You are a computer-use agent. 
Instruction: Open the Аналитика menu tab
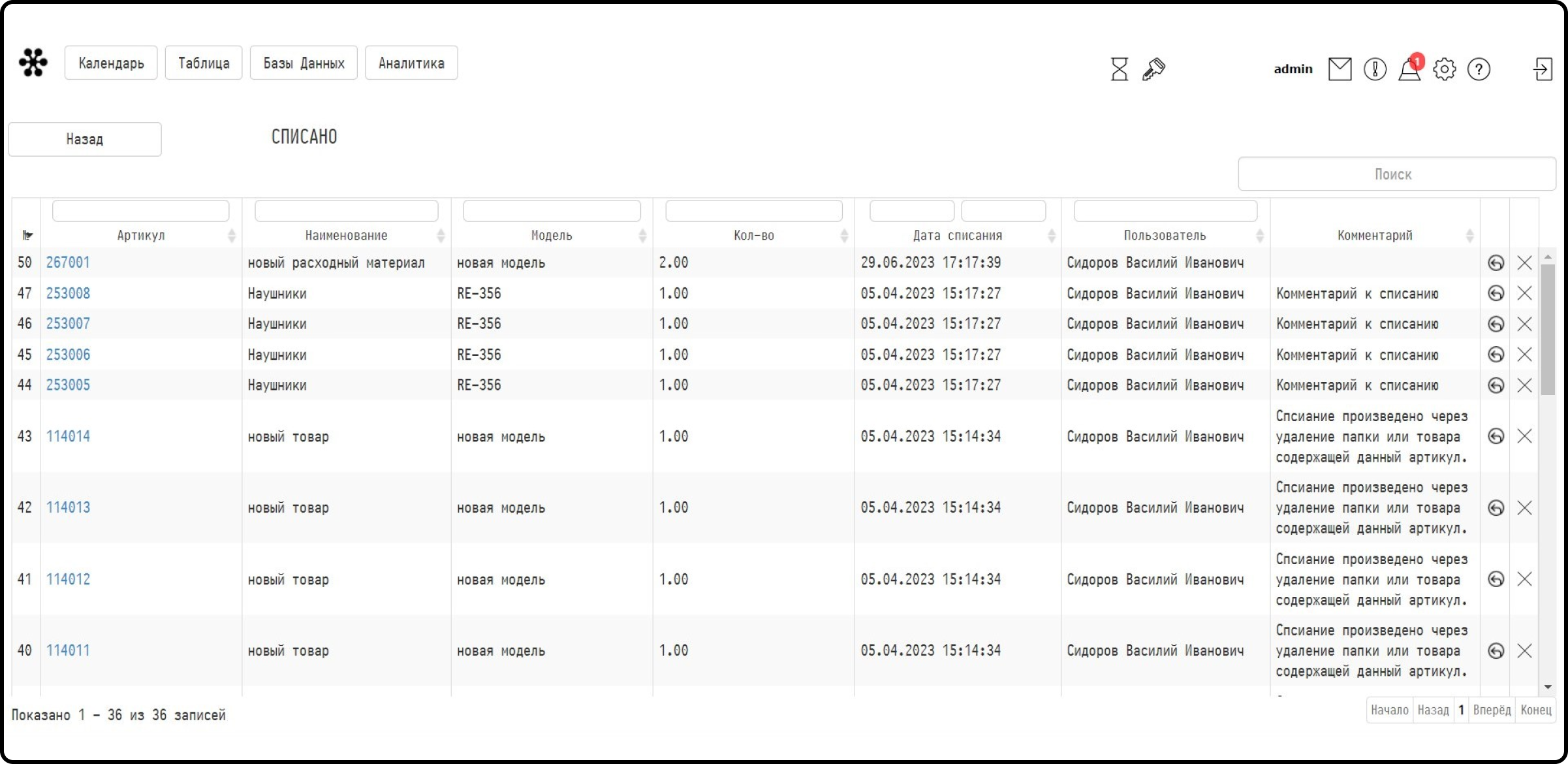[x=411, y=63]
